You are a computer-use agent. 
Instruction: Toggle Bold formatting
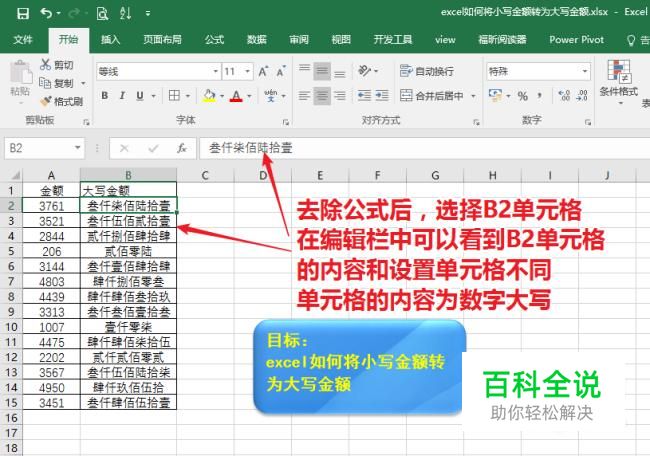105,96
